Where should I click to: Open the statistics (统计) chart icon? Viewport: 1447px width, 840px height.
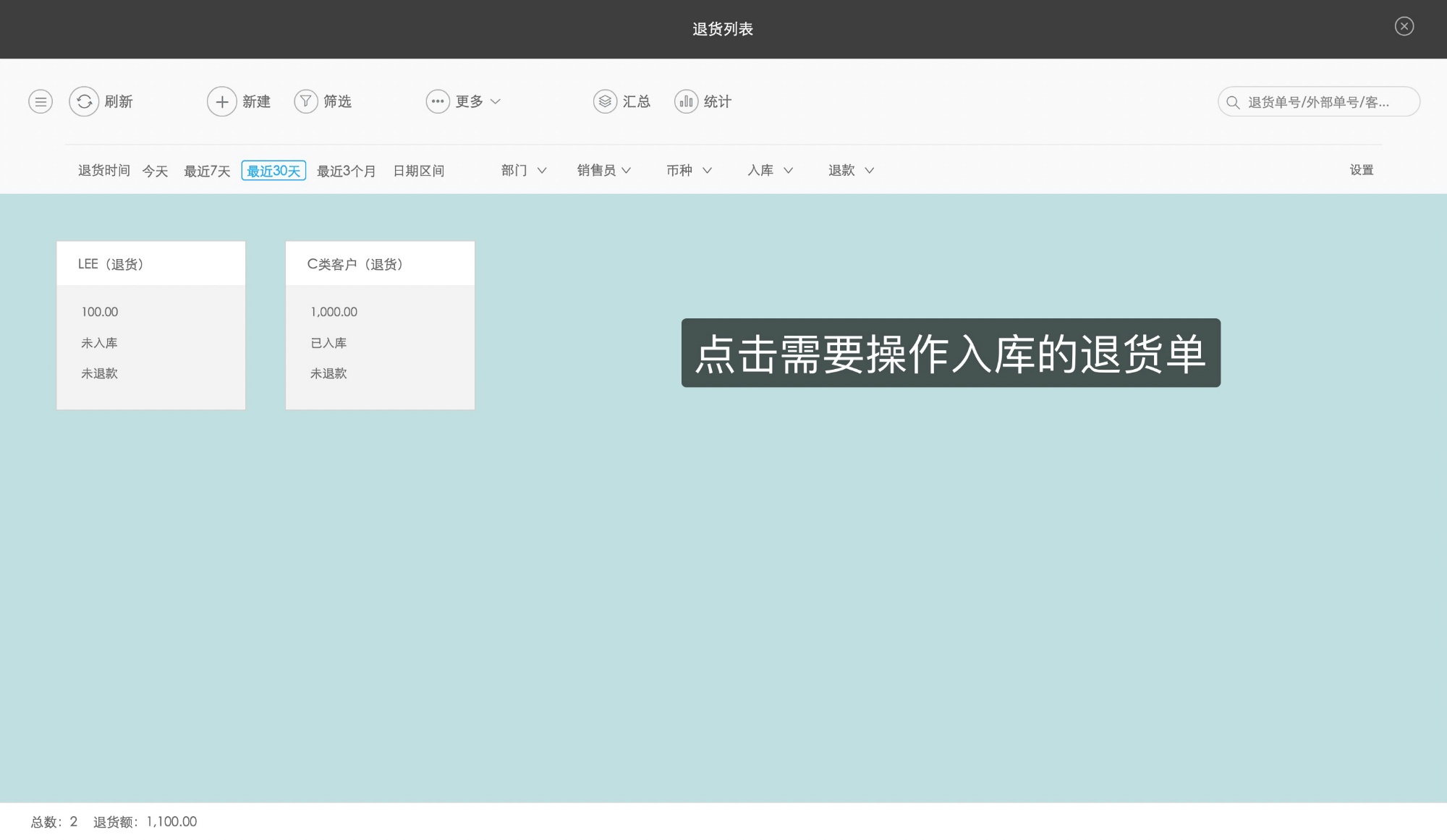[685, 101]
